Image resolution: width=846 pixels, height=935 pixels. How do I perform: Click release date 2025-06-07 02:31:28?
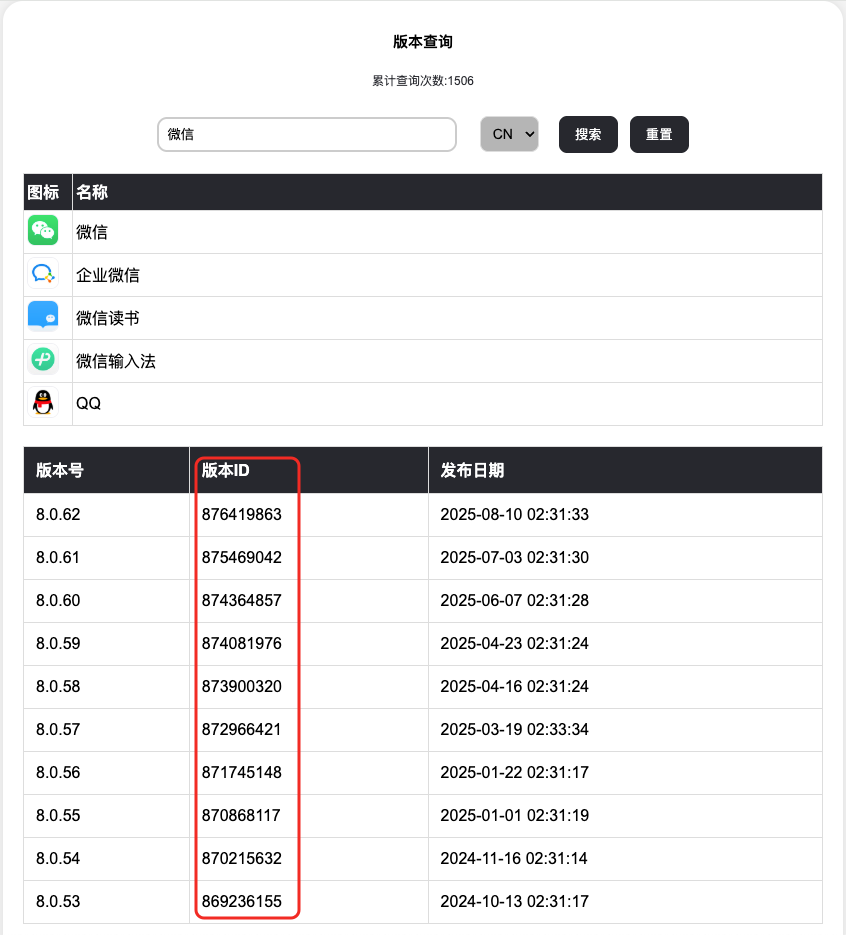coord(515,600)
